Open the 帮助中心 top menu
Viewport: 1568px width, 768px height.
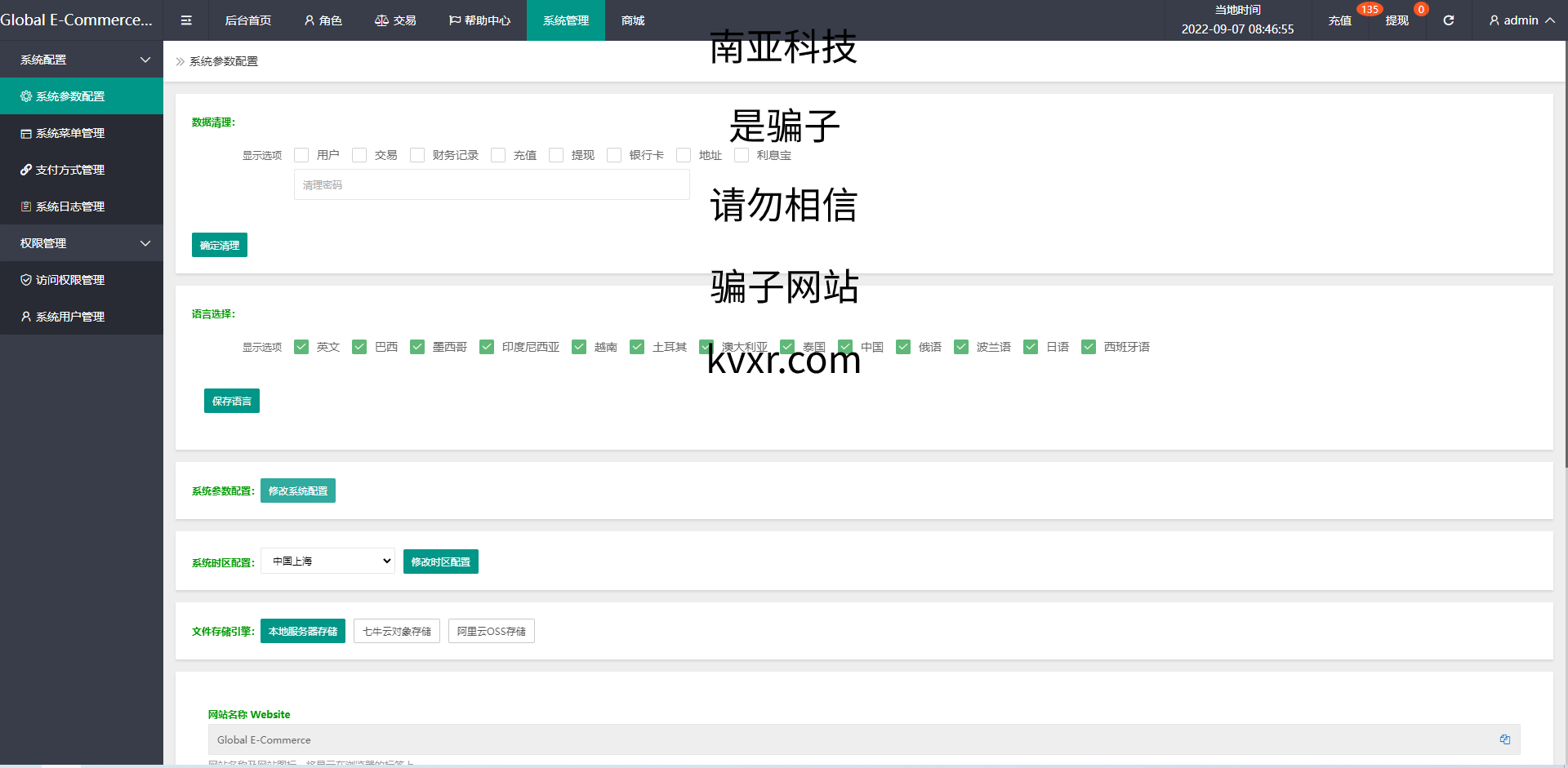tap(479, 20)
